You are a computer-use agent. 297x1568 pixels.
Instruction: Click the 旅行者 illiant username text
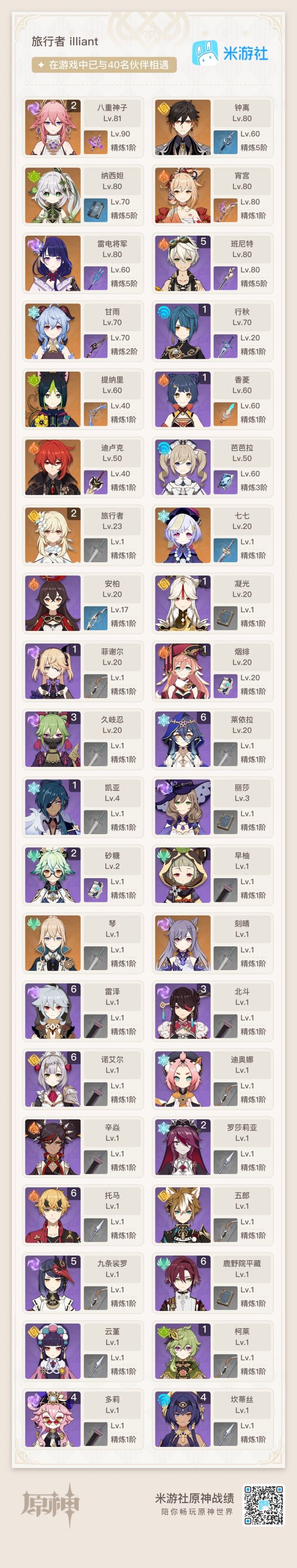coord(65,41)
